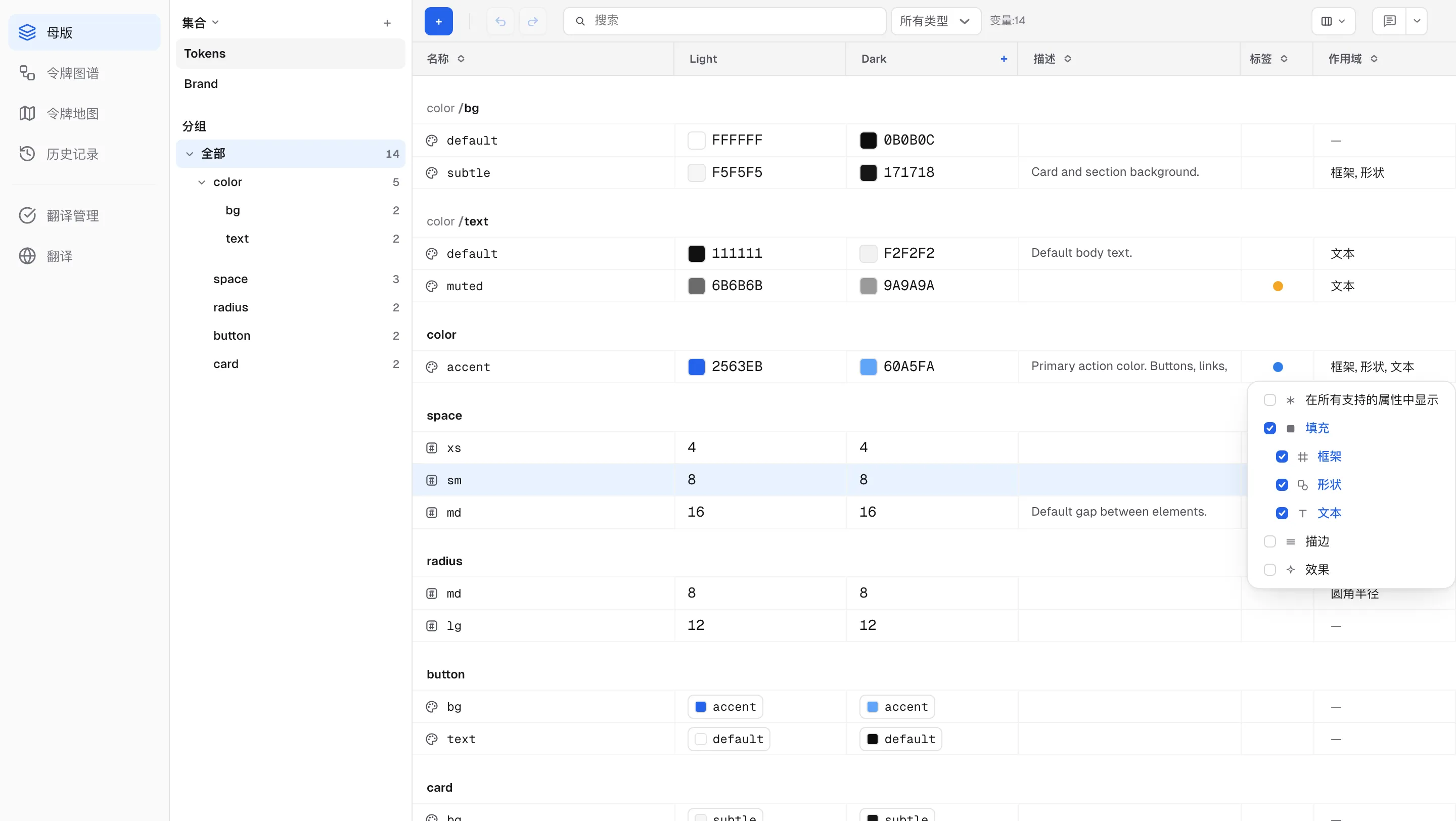Add a new mode next to Dark column
The width and height of the screenshot is (1456, 821).
coord(1004,59)
